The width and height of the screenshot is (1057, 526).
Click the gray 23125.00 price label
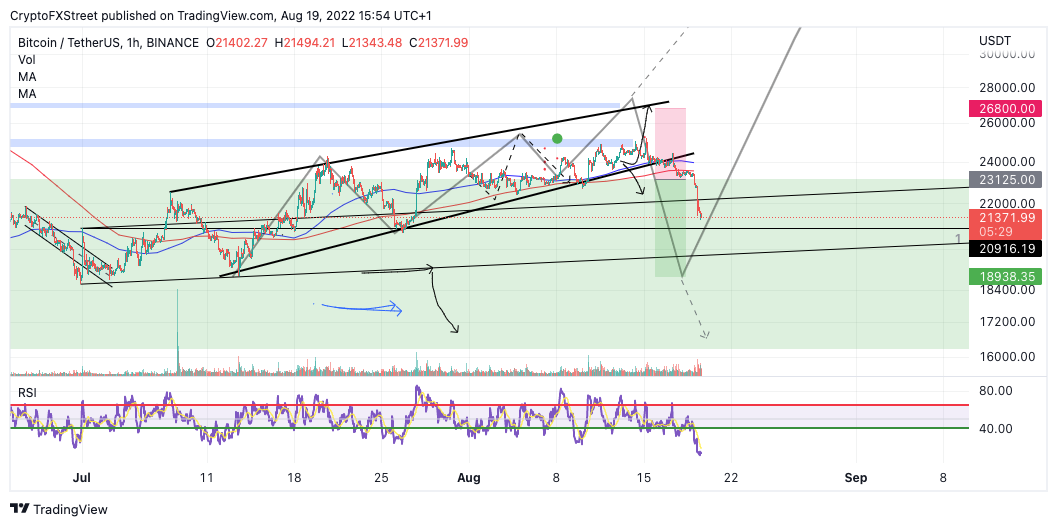click(x=1004, y=179)
